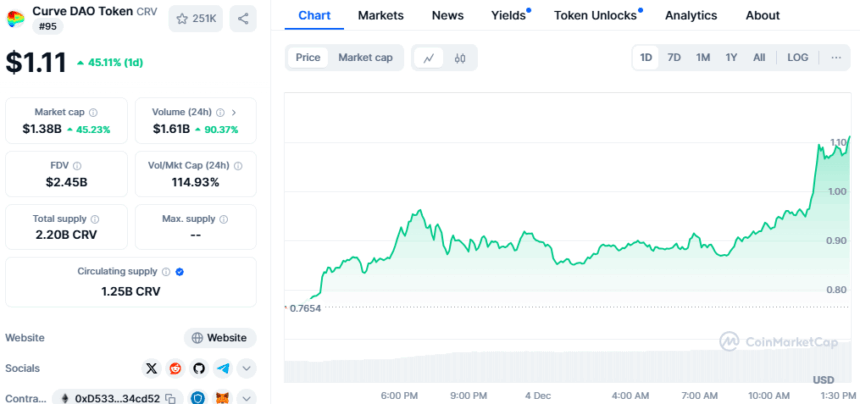
Task: Open the Telegram social link
Action: [x=223, y=368]
